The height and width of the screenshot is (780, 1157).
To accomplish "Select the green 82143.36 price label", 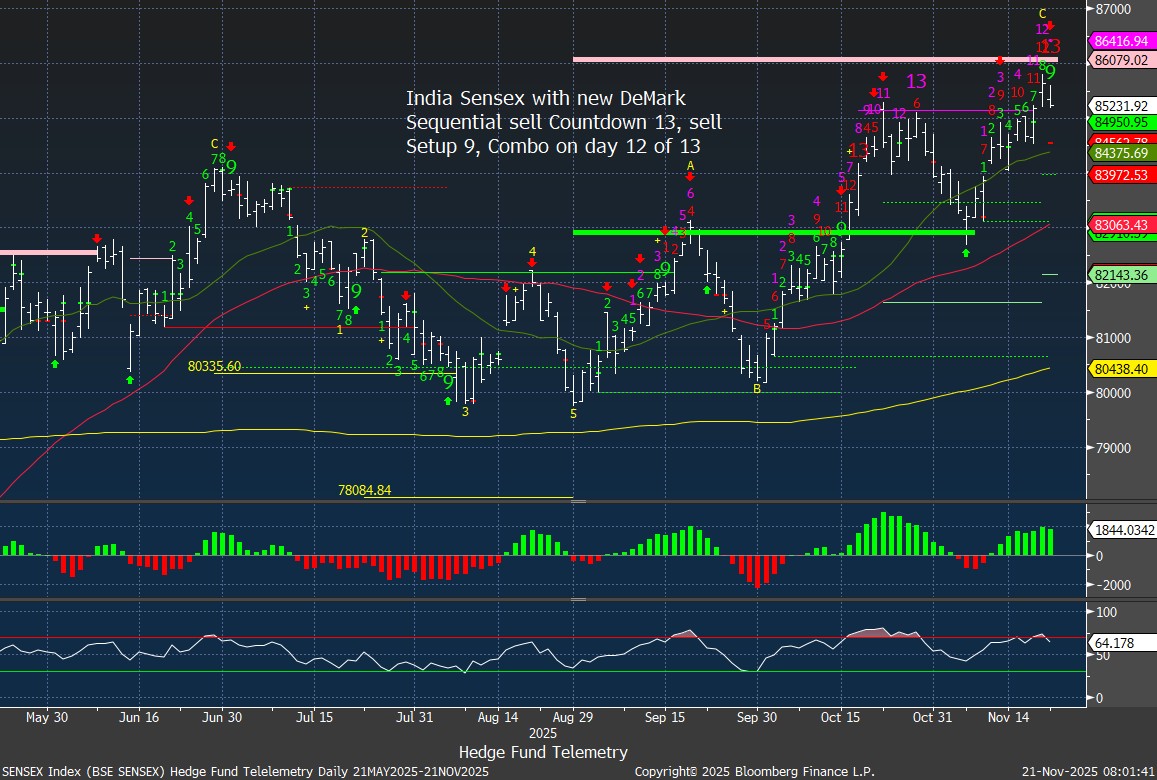I will coord(1120,274).
